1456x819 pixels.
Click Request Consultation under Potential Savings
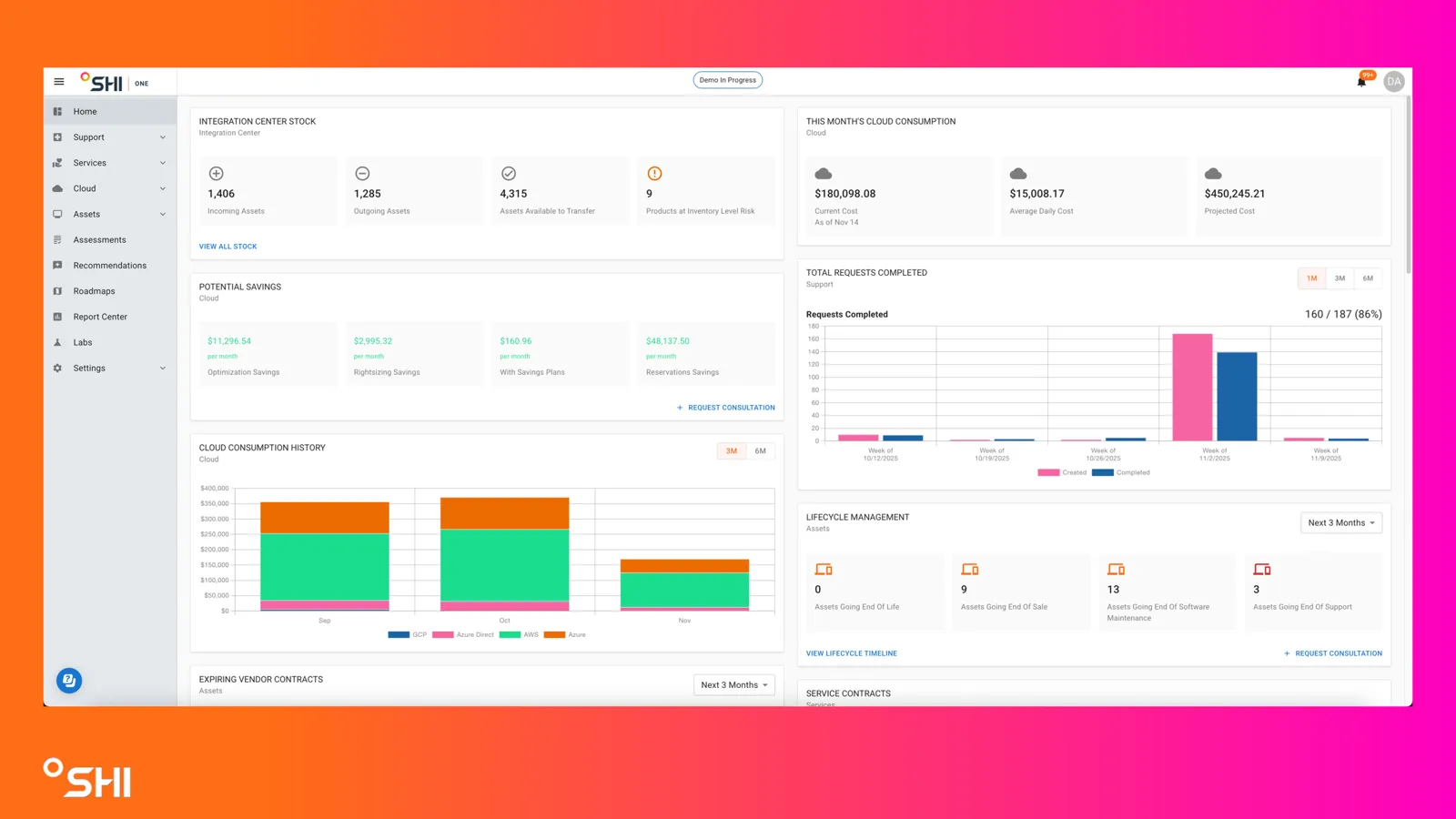(726, 408)
